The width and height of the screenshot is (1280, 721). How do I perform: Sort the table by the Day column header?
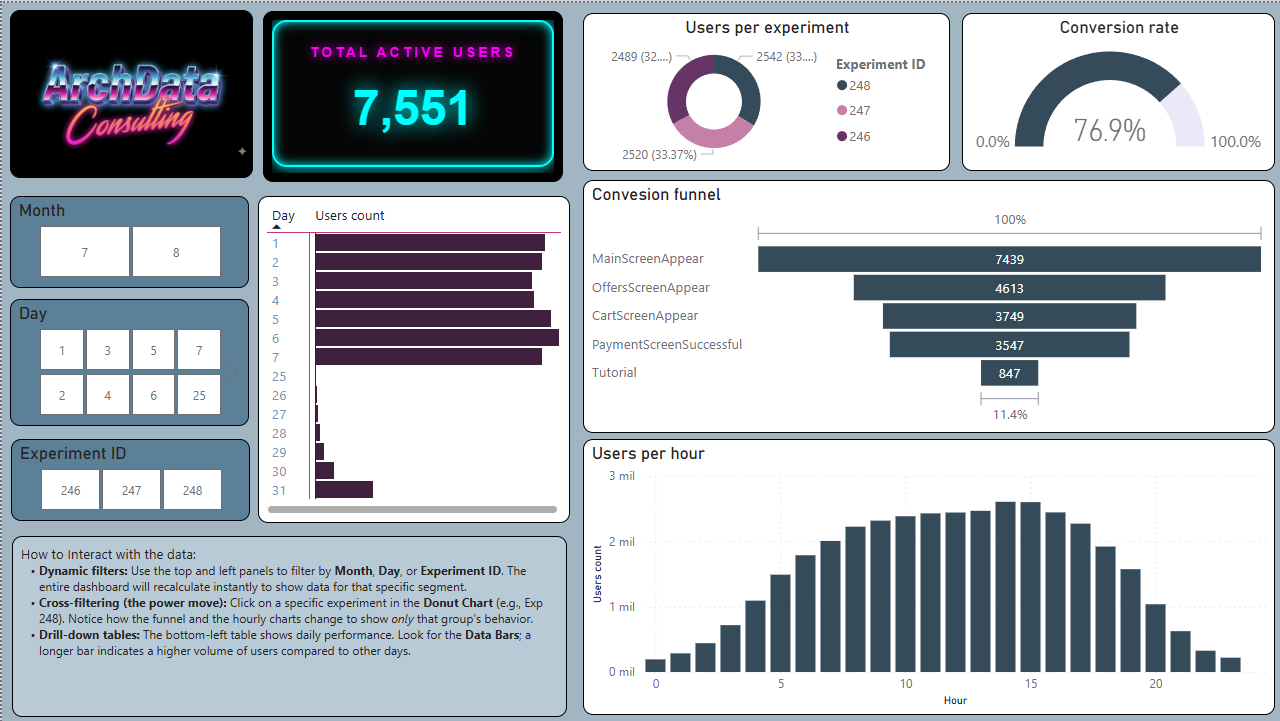[x=283, y=215]
